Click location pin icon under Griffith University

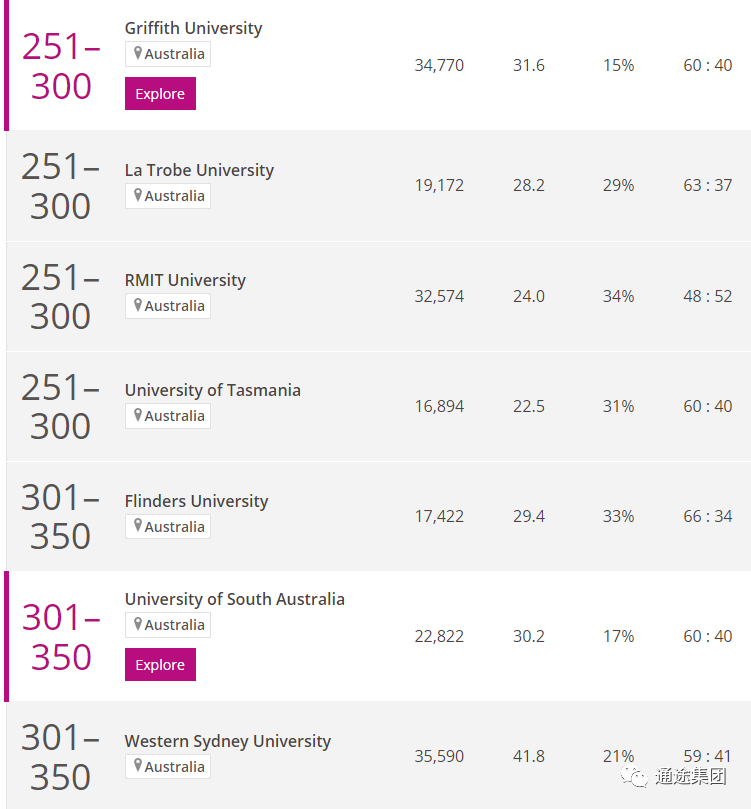(138, 53)
